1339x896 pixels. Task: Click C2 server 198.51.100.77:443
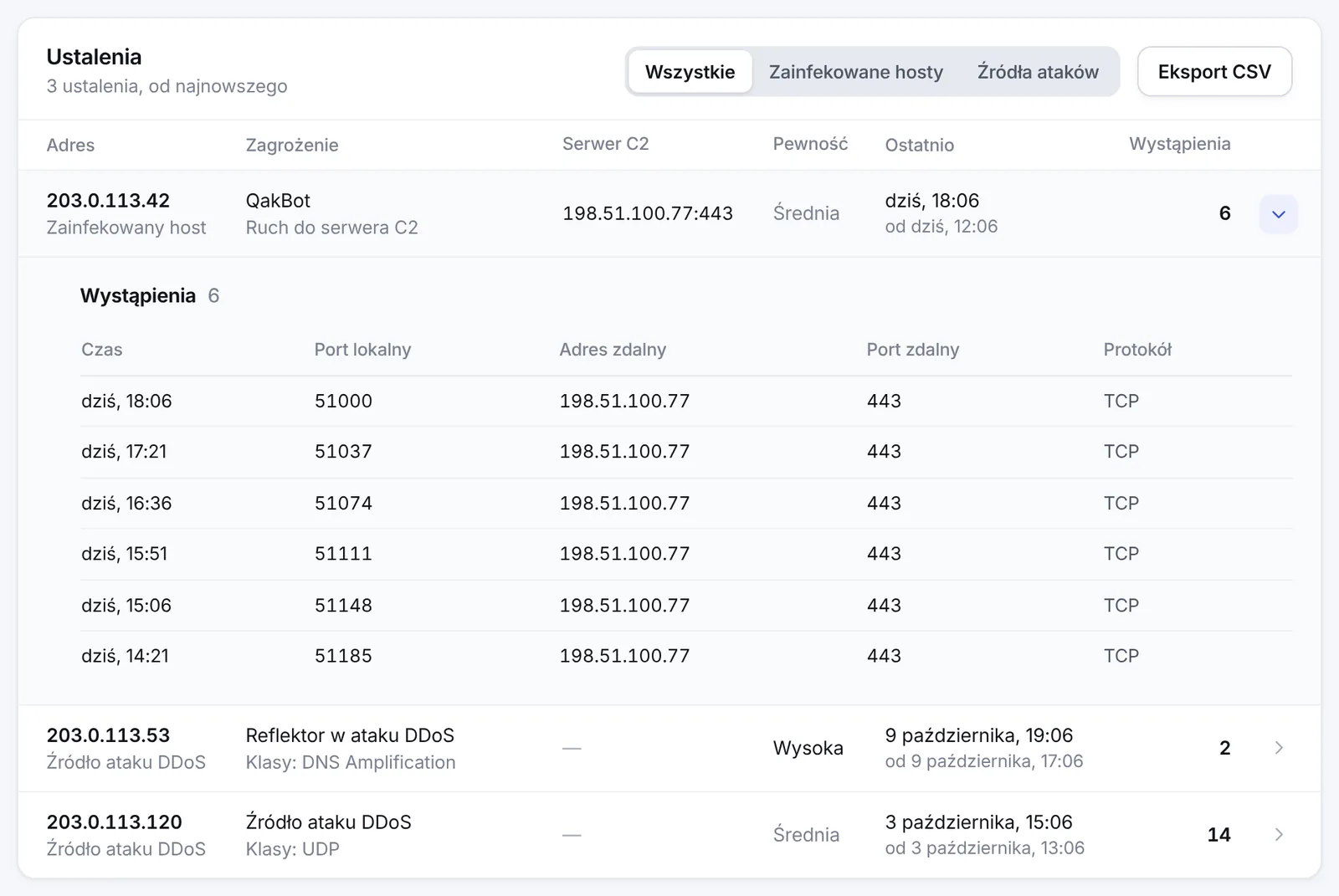pos(648,213)
